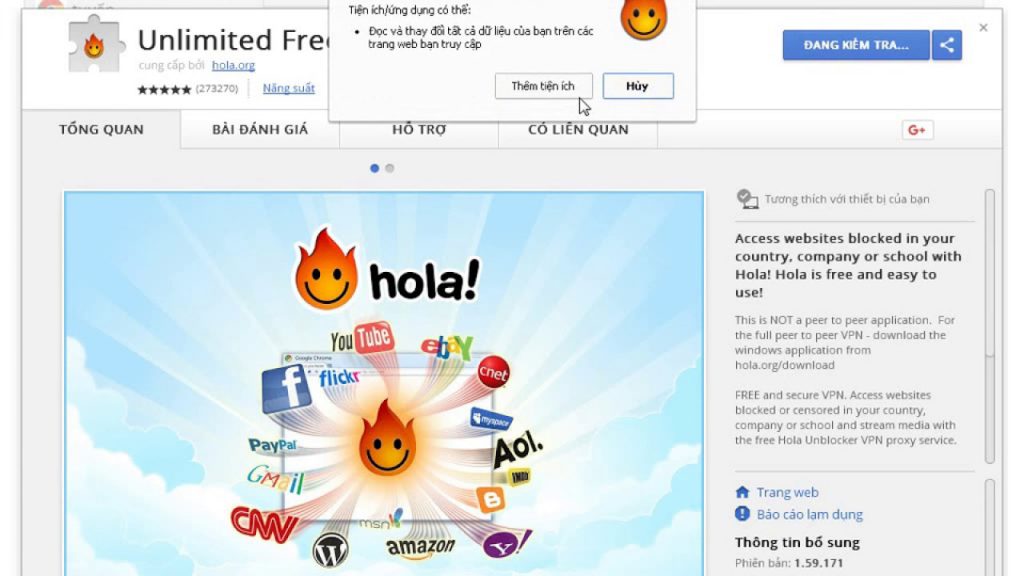Image resolution: width=1024 pixels, height=576 pixels.
Task: Click the home icon beside Trang web
Action: point(743,492)
